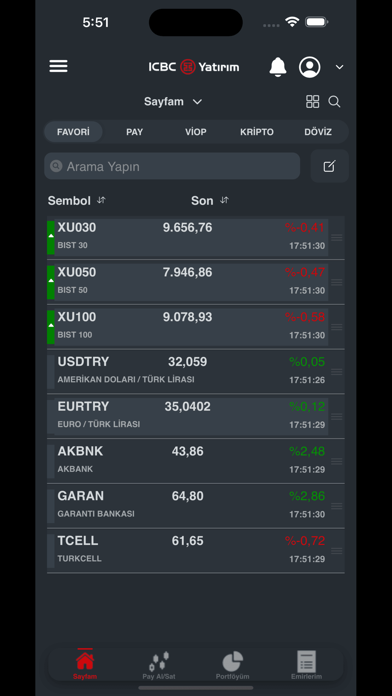The image size is (392, 696).
Task: Click the 32,059 USDTRY price
Action: tap(187, 362)
